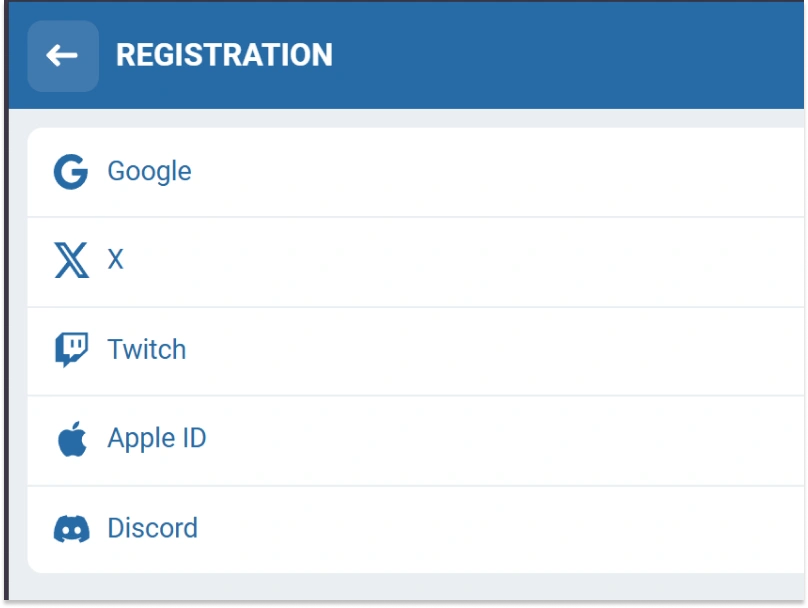Click the X logo icon
Viewport: 808px width, 608px height.
[71, 261]
